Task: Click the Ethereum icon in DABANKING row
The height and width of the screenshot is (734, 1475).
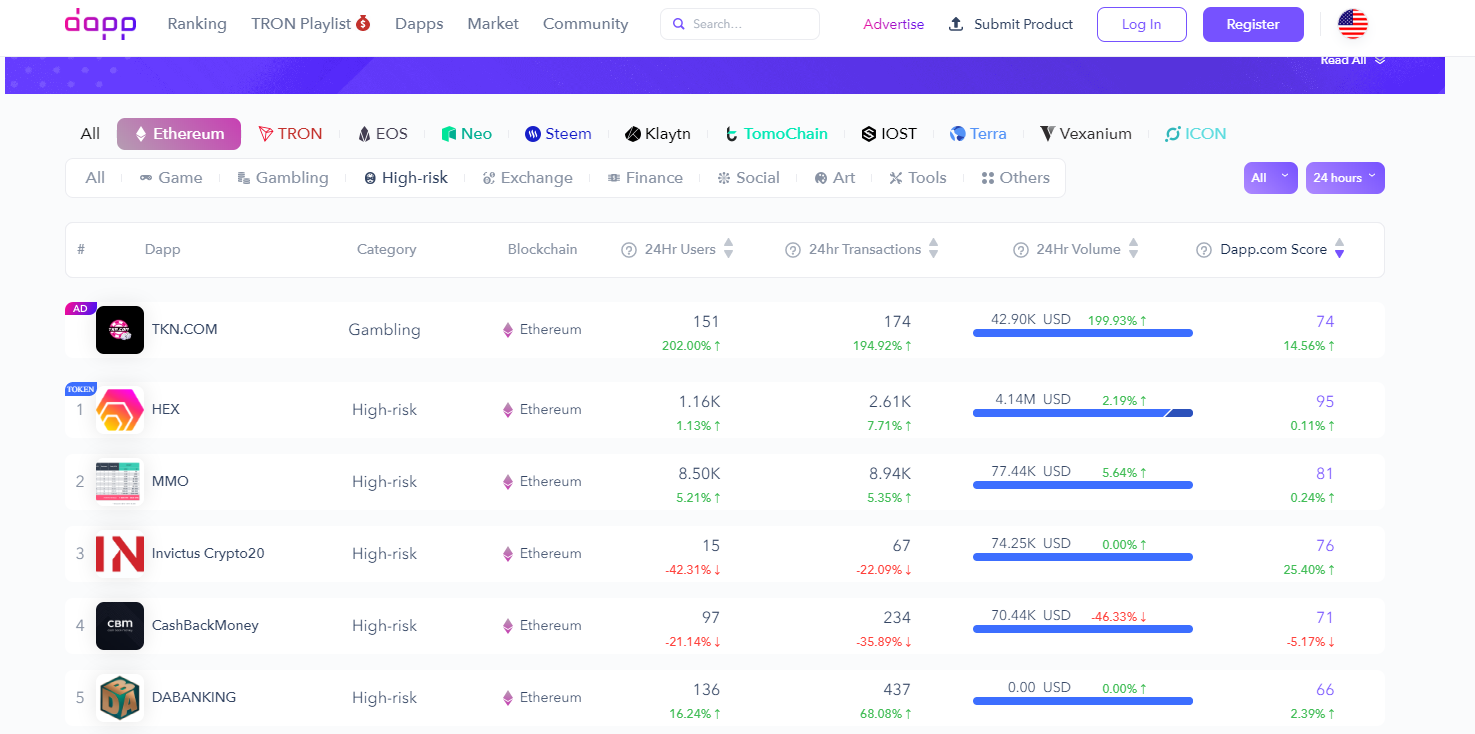Action: pyautogui.click(x=507, y=698)
